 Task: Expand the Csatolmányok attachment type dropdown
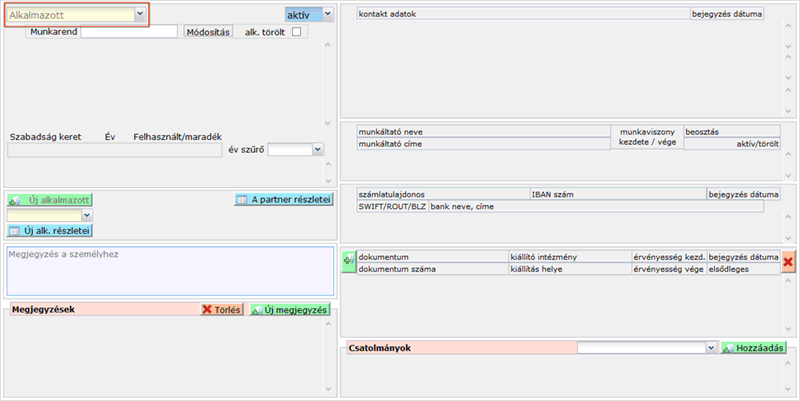click(711, 348)
